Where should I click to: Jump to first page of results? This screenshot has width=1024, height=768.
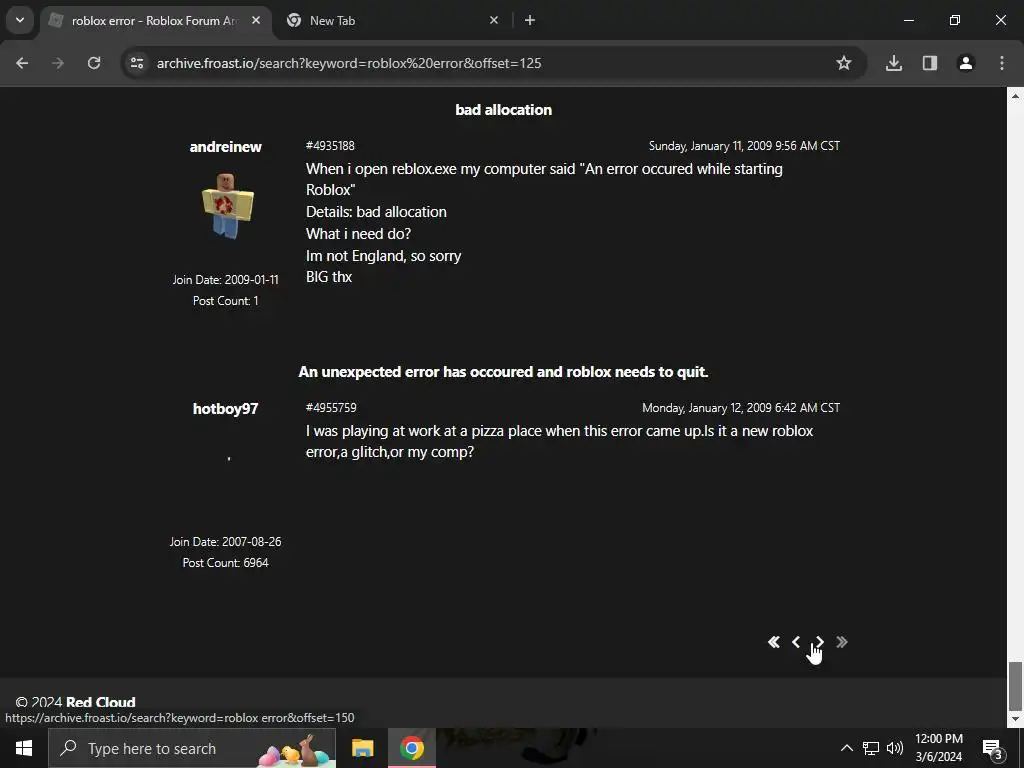pos(774,642)
